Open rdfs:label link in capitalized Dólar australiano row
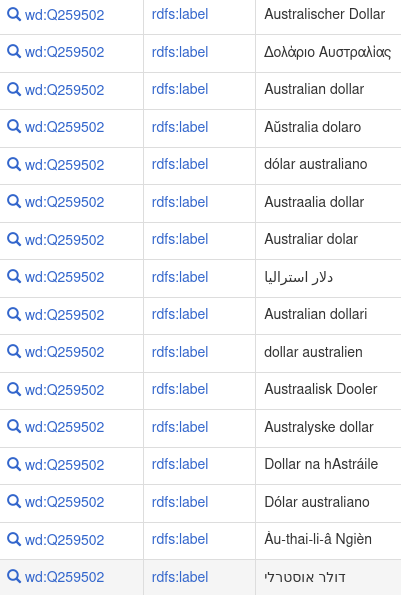The image size is (401, 595). coord(180,502)
